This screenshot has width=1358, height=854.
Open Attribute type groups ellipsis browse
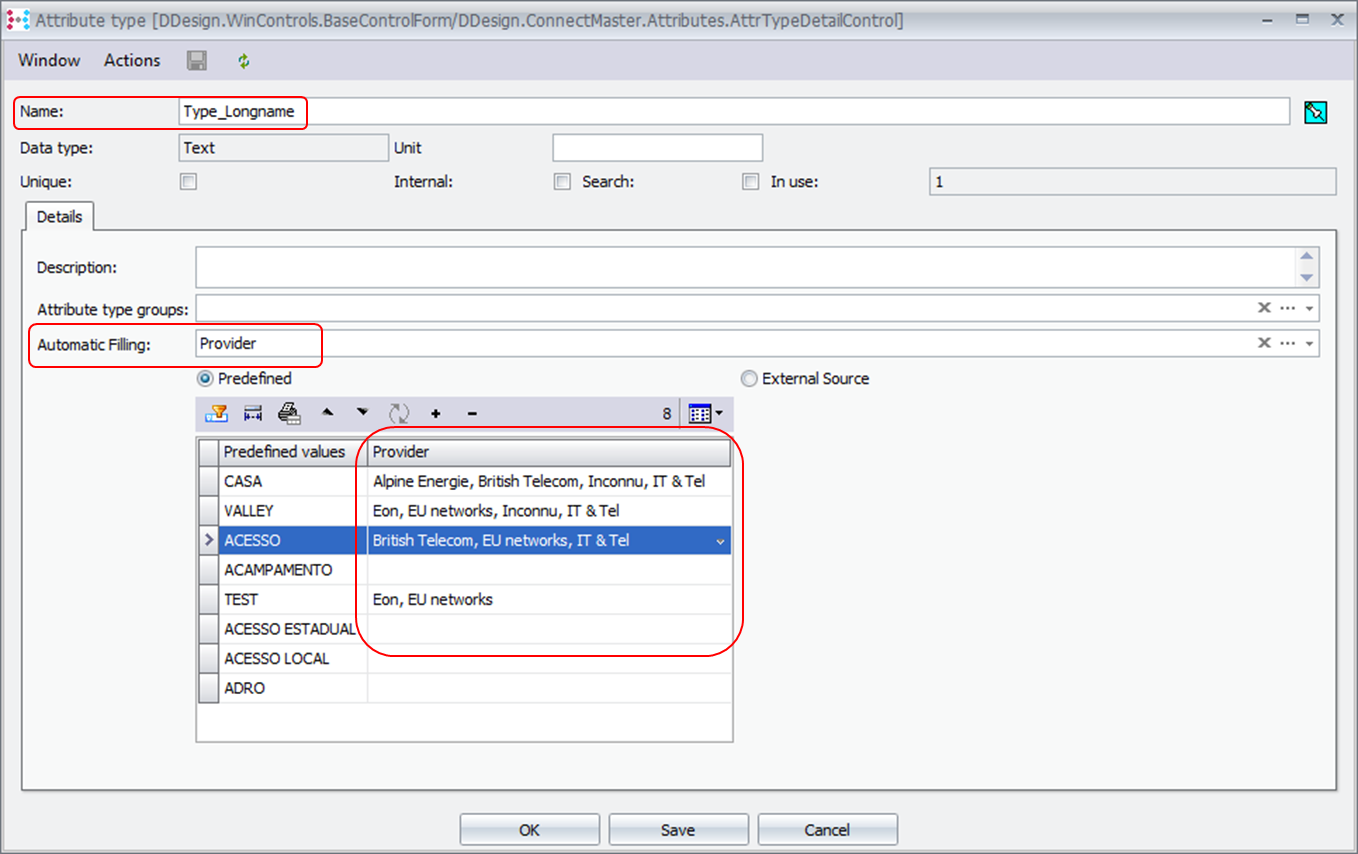coord(1288,308)
